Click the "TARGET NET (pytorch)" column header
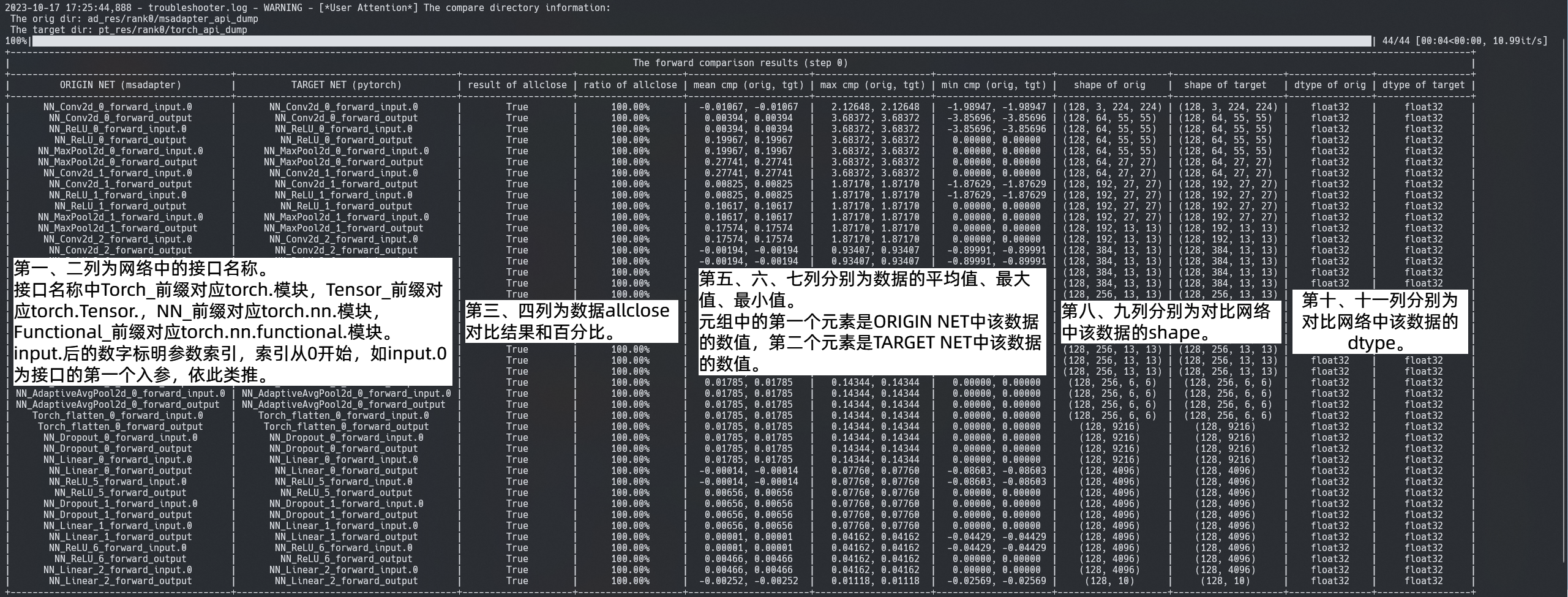Screen dimensions: 1568x597 (x=347, y=85)
